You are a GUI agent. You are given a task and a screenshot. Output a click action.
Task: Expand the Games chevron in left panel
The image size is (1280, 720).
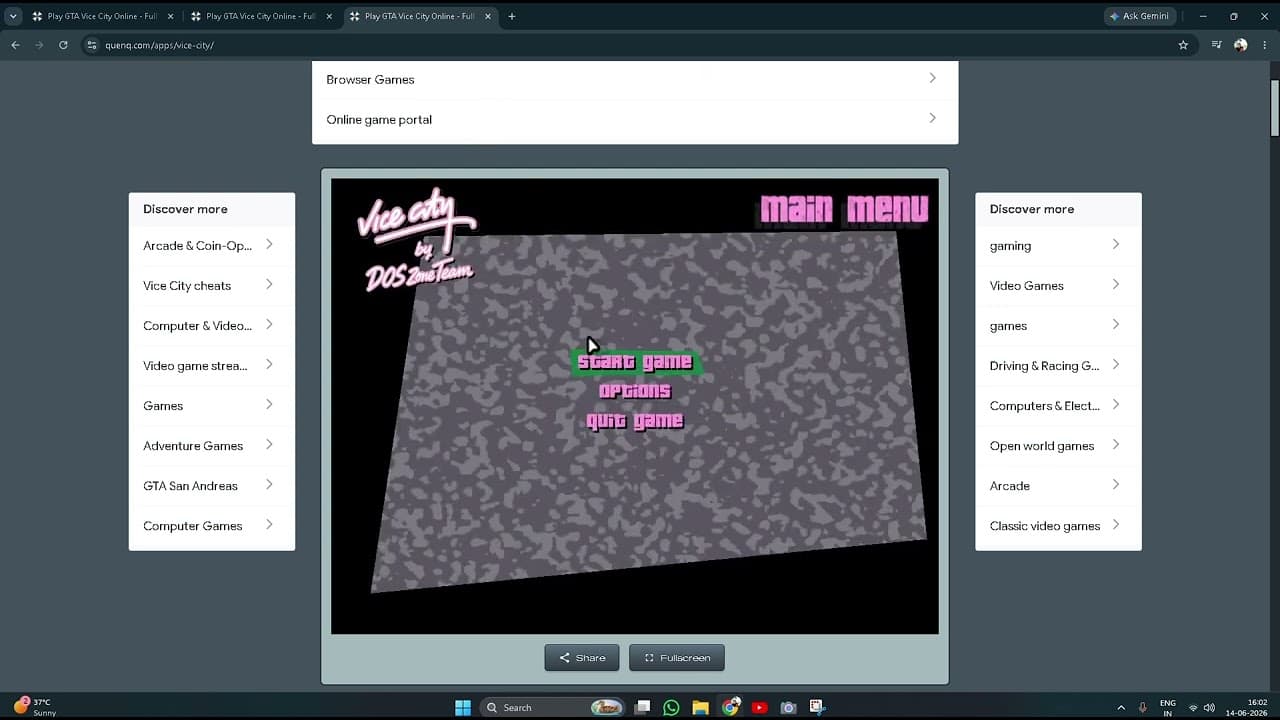[x=269, y=405]
